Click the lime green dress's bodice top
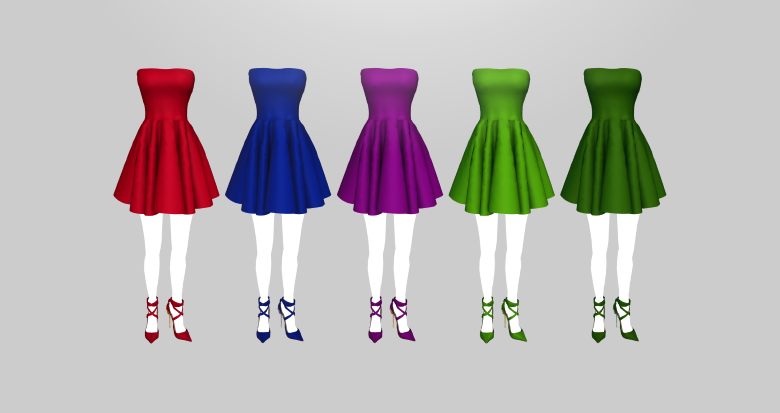This screenshot has height=413, width=780. (501, 92)
